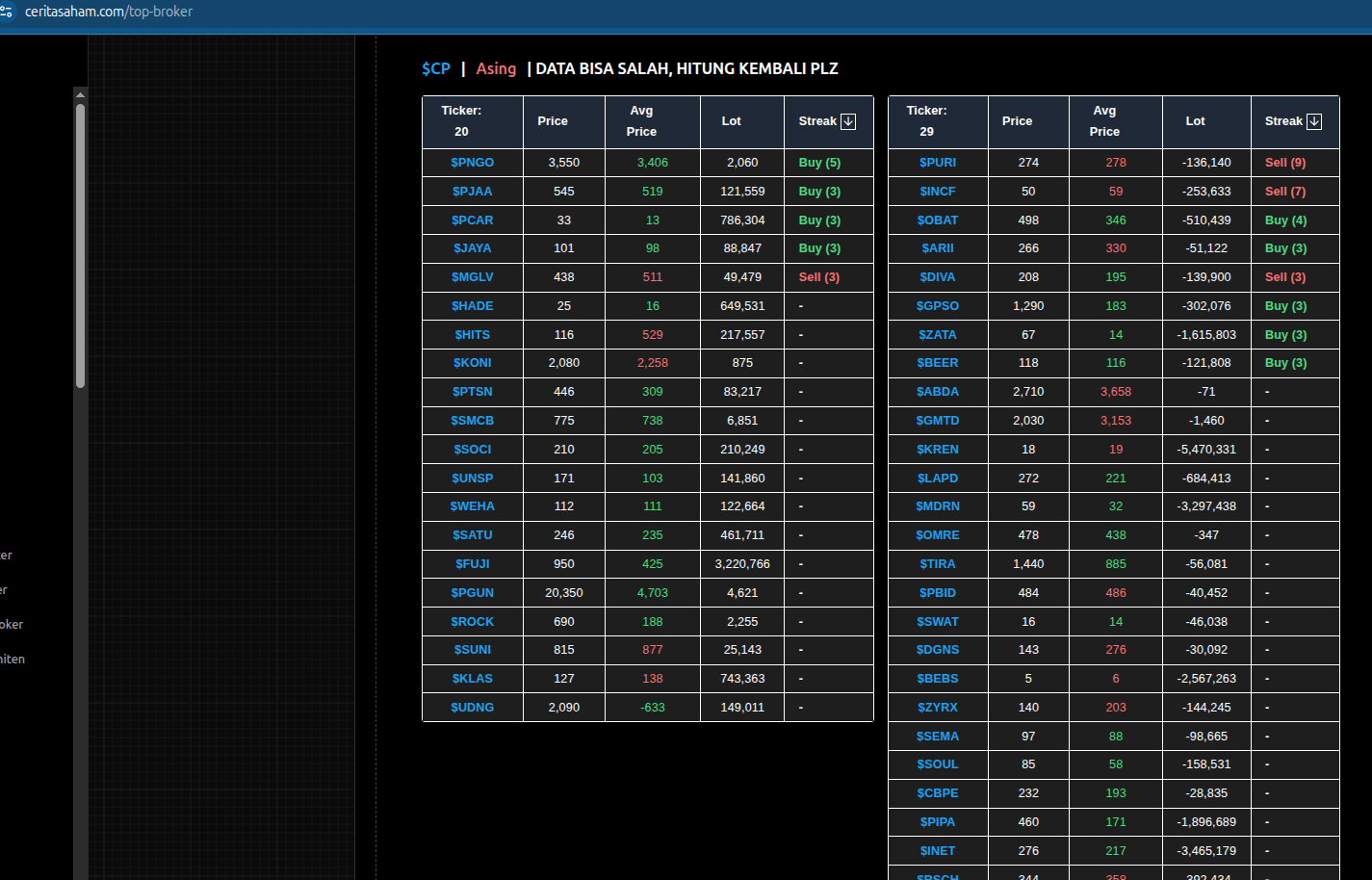
Task: Click the scrollbar up arrow in sidebar
Action: click(x=80, y=94)
